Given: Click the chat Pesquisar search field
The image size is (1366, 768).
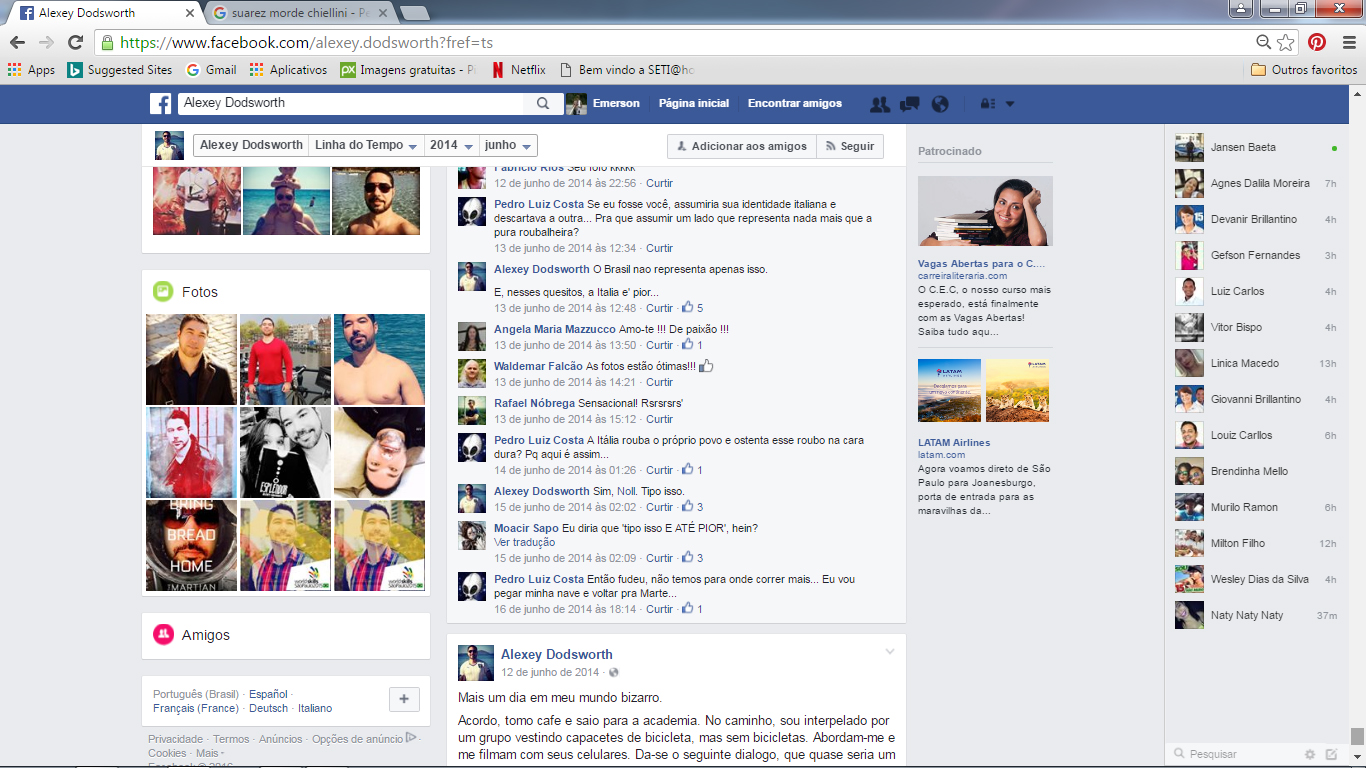Looking at the screenshot, I should coord(1235,754).
